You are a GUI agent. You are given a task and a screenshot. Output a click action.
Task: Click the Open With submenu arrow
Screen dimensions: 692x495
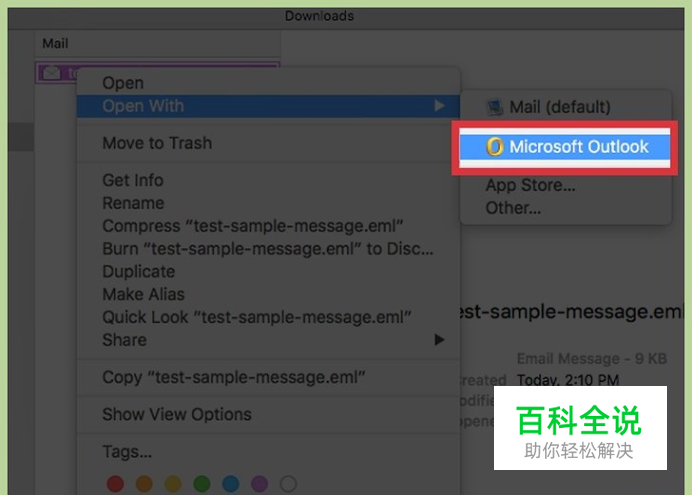point(439,106)
